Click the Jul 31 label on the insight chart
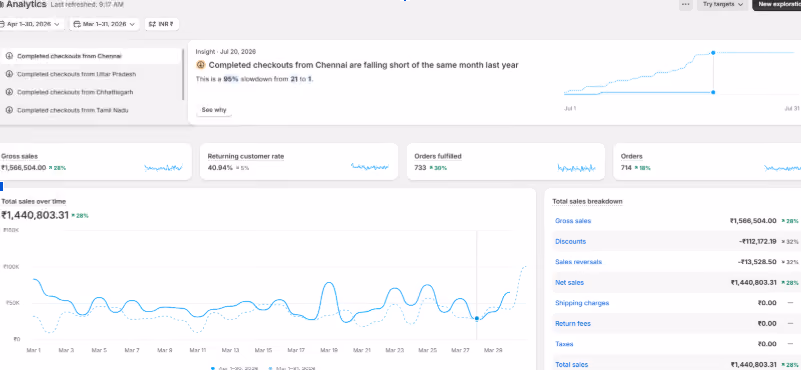Viewport: 801px width, 370px height. [792, 108]
